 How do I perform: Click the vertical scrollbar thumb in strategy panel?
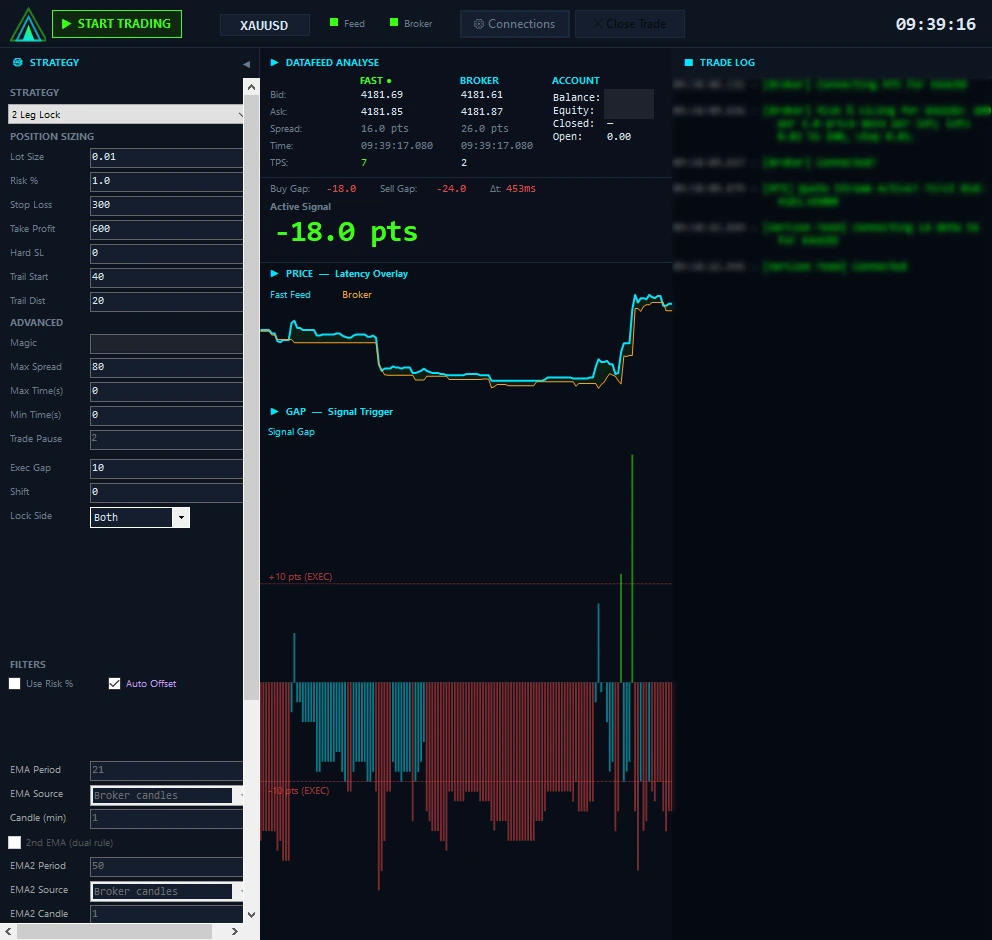251,397
